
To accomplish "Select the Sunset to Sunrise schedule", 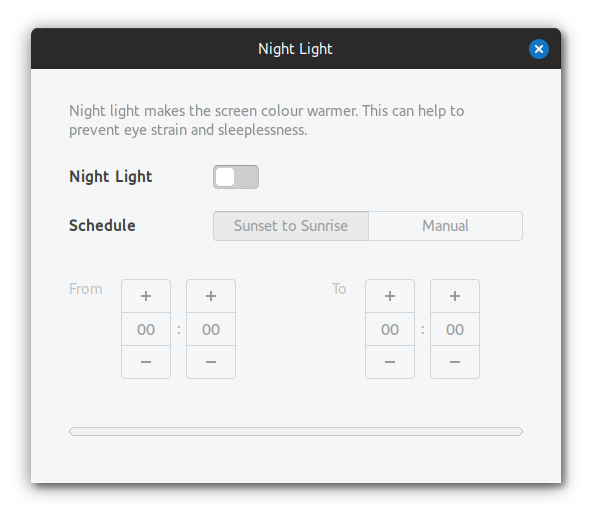I will click(291, 226).
